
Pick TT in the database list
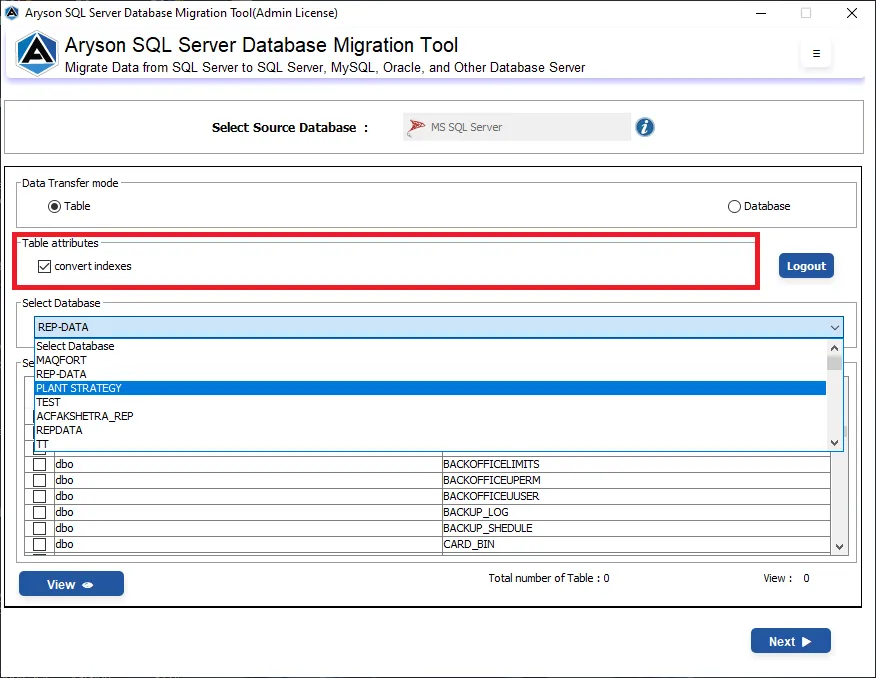pyautogui.click(x=430, y=444)
